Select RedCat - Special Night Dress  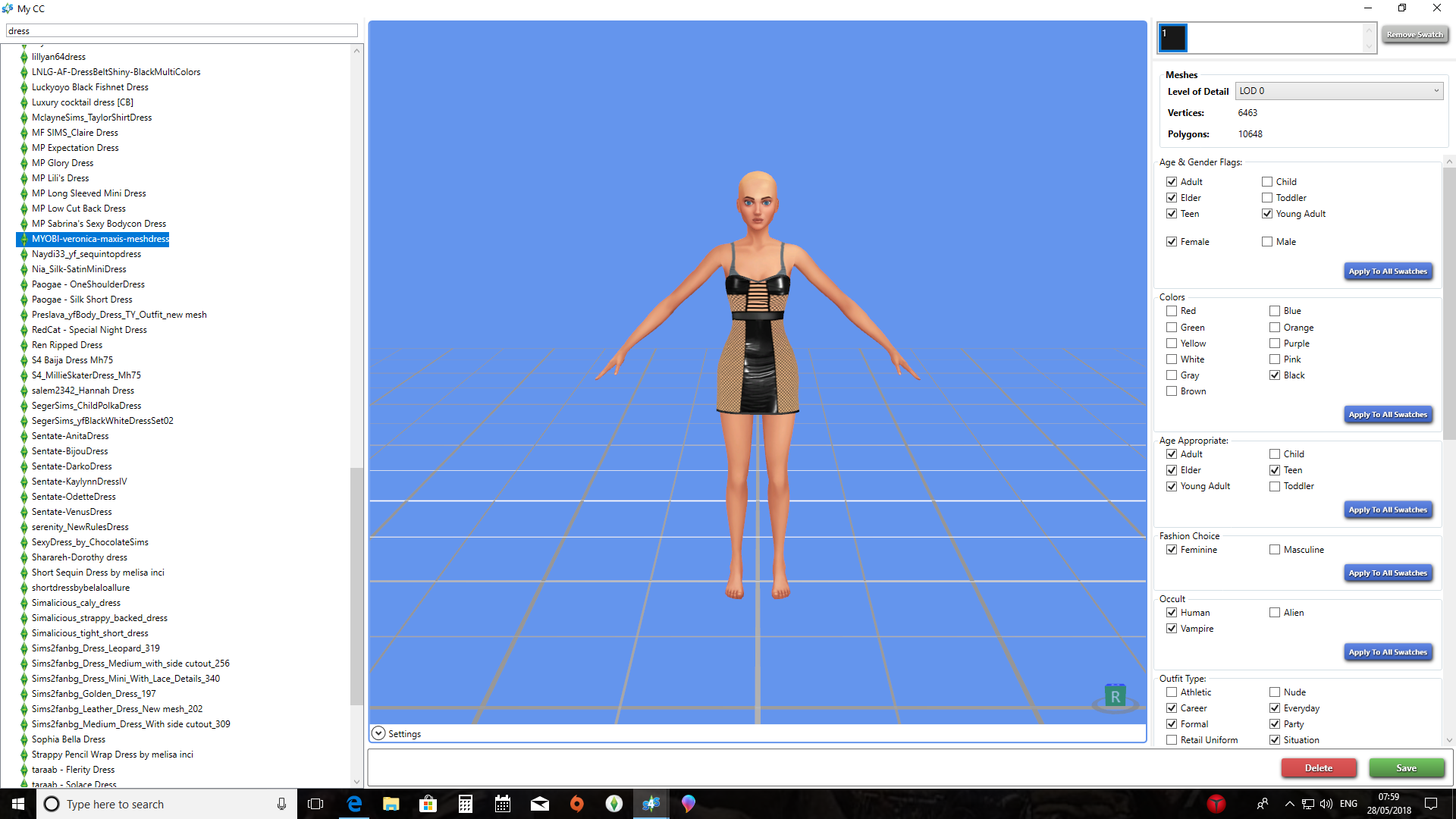(x=89, y=330)
